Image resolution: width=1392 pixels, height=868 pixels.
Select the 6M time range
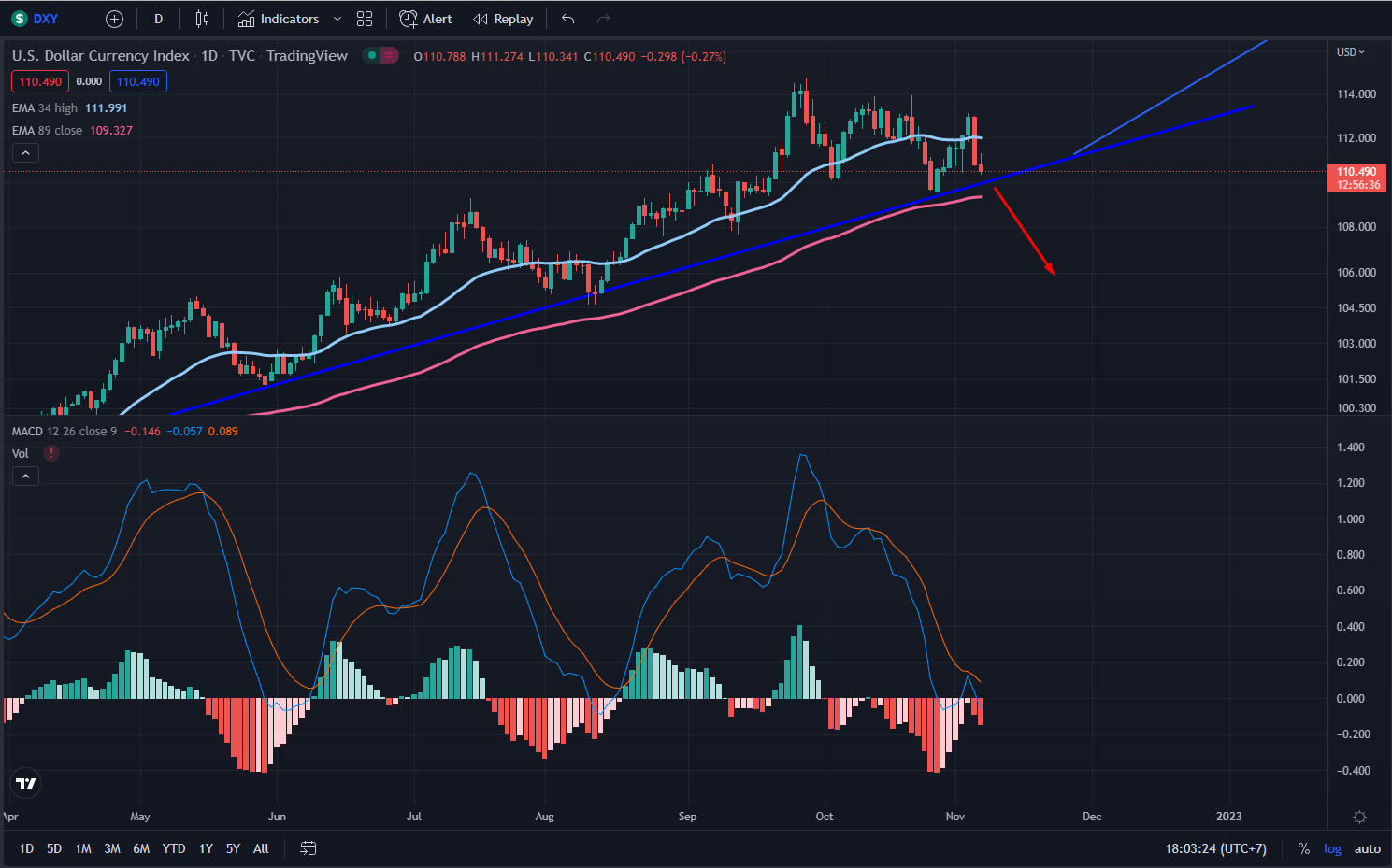[141, 848]
